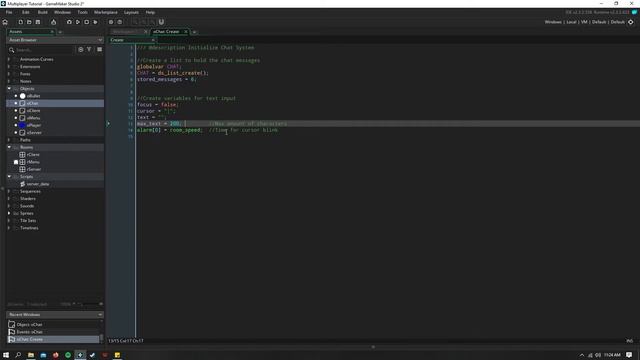The width and height of the screenshot is (640, 360).
Task: Open the Edit menu
Action: click(x=26, y=12)
